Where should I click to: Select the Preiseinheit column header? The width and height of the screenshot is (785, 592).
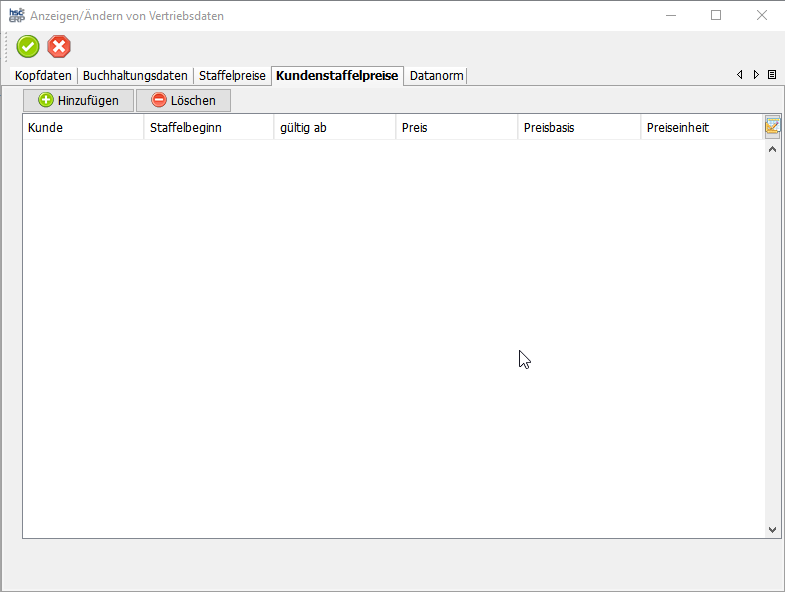(x=701, y=128)
